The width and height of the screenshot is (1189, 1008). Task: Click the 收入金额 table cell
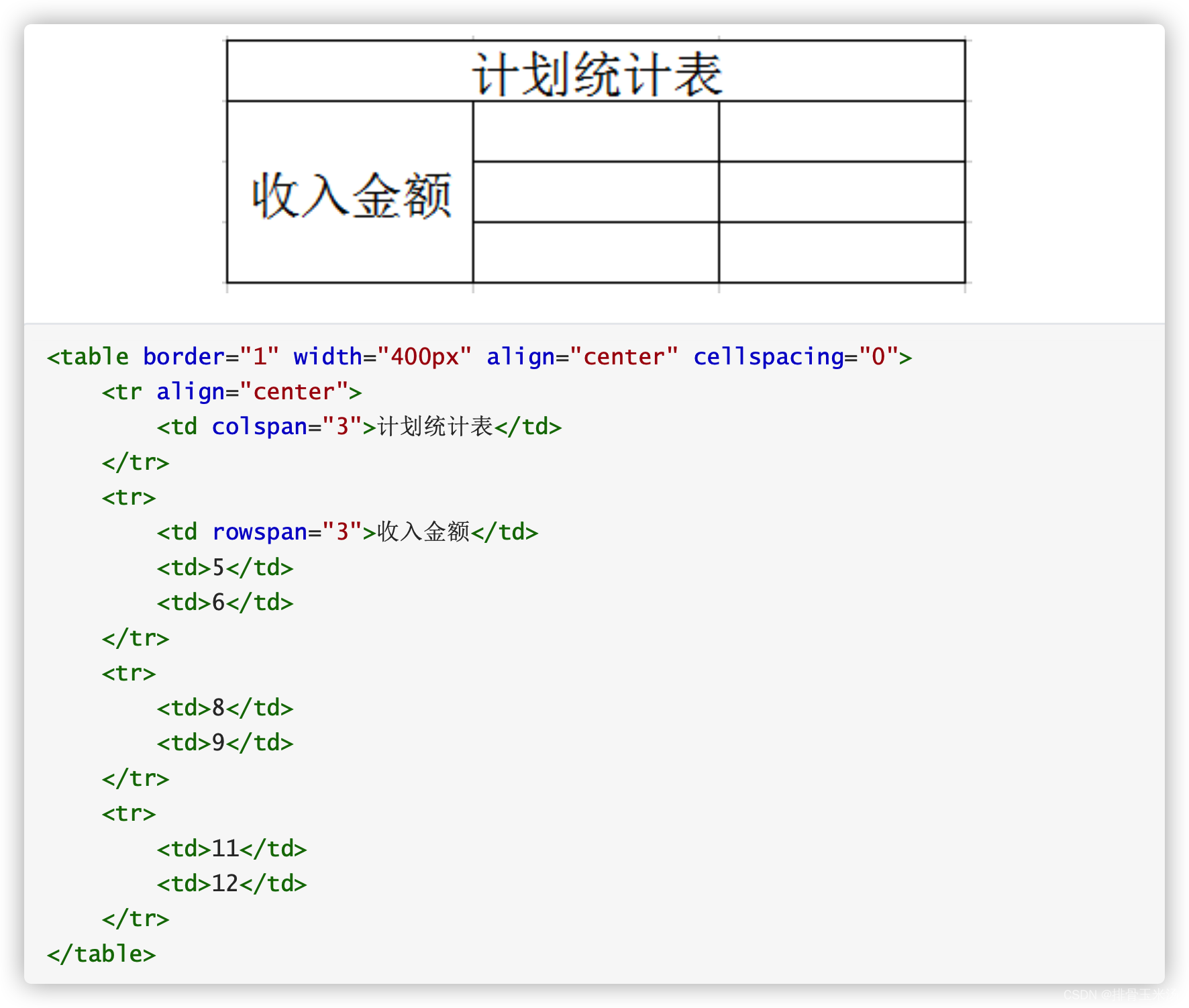pos(350,192)
